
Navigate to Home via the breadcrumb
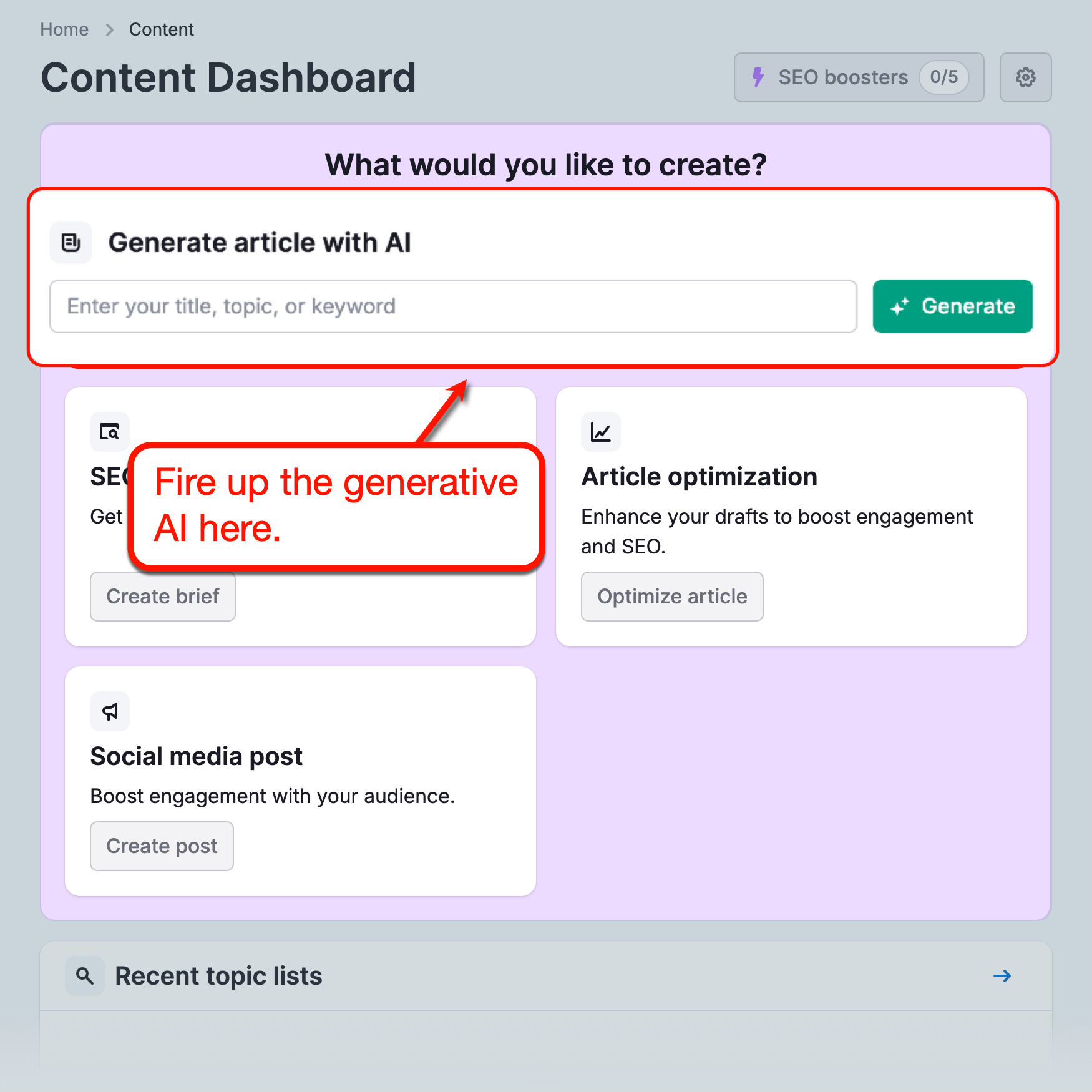64,29
